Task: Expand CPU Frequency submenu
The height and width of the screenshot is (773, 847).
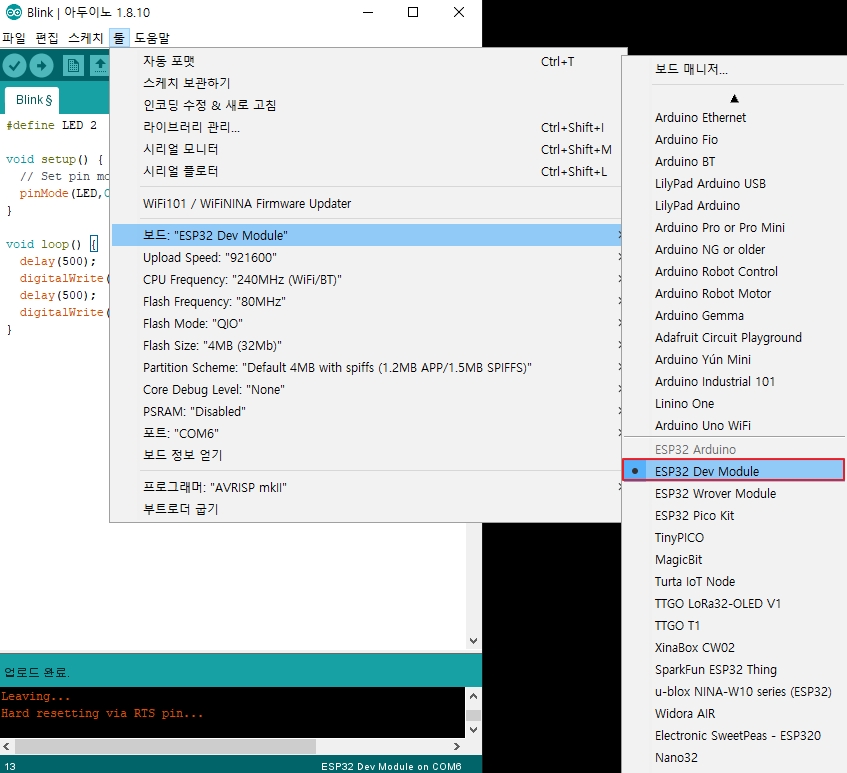Action: (366, 280)
